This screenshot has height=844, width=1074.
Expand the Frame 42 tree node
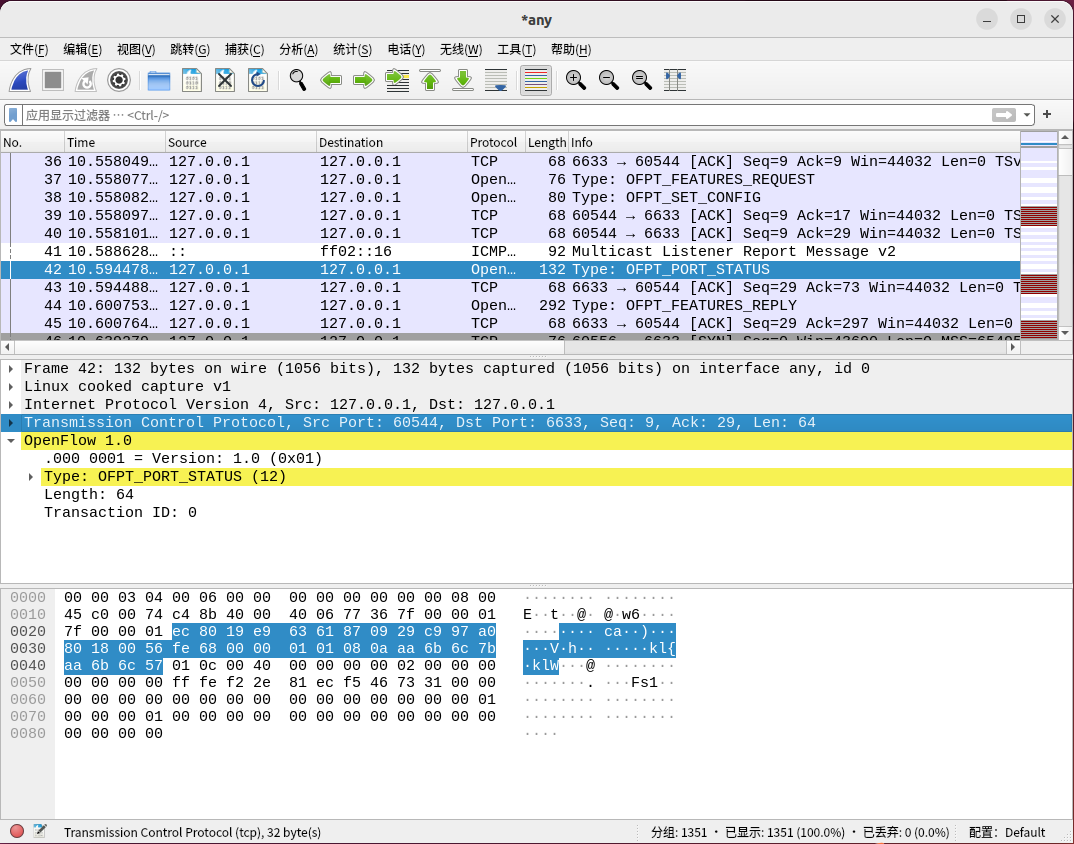[x=11, y=369]
